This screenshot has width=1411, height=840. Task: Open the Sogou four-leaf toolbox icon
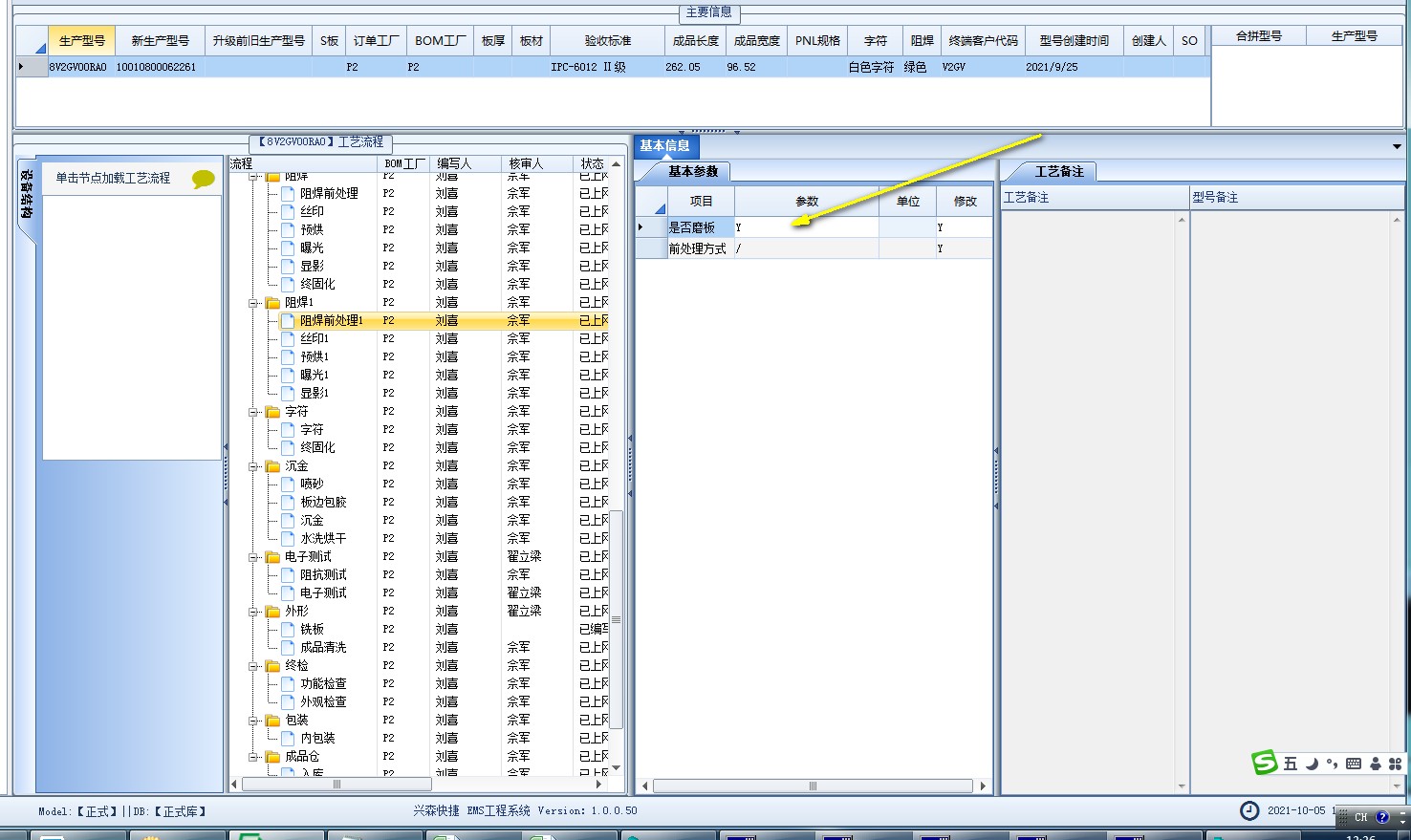pos(1395,764)
